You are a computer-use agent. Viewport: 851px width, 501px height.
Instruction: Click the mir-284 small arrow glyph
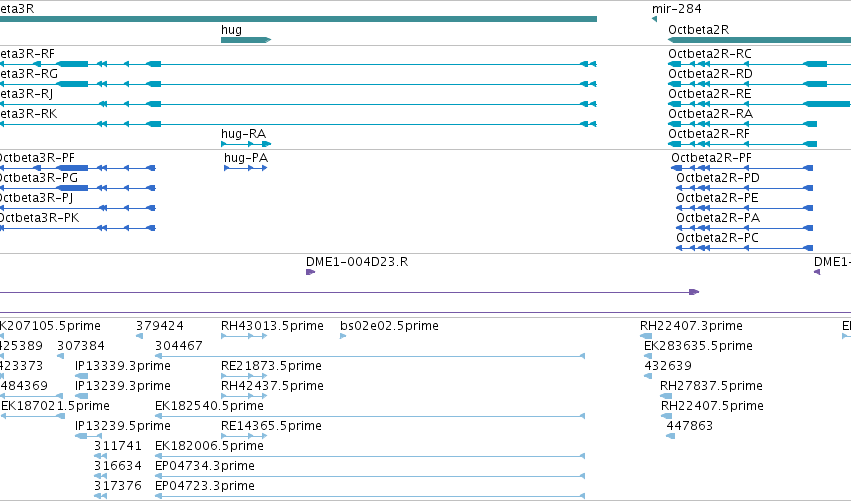click(654, 19)
